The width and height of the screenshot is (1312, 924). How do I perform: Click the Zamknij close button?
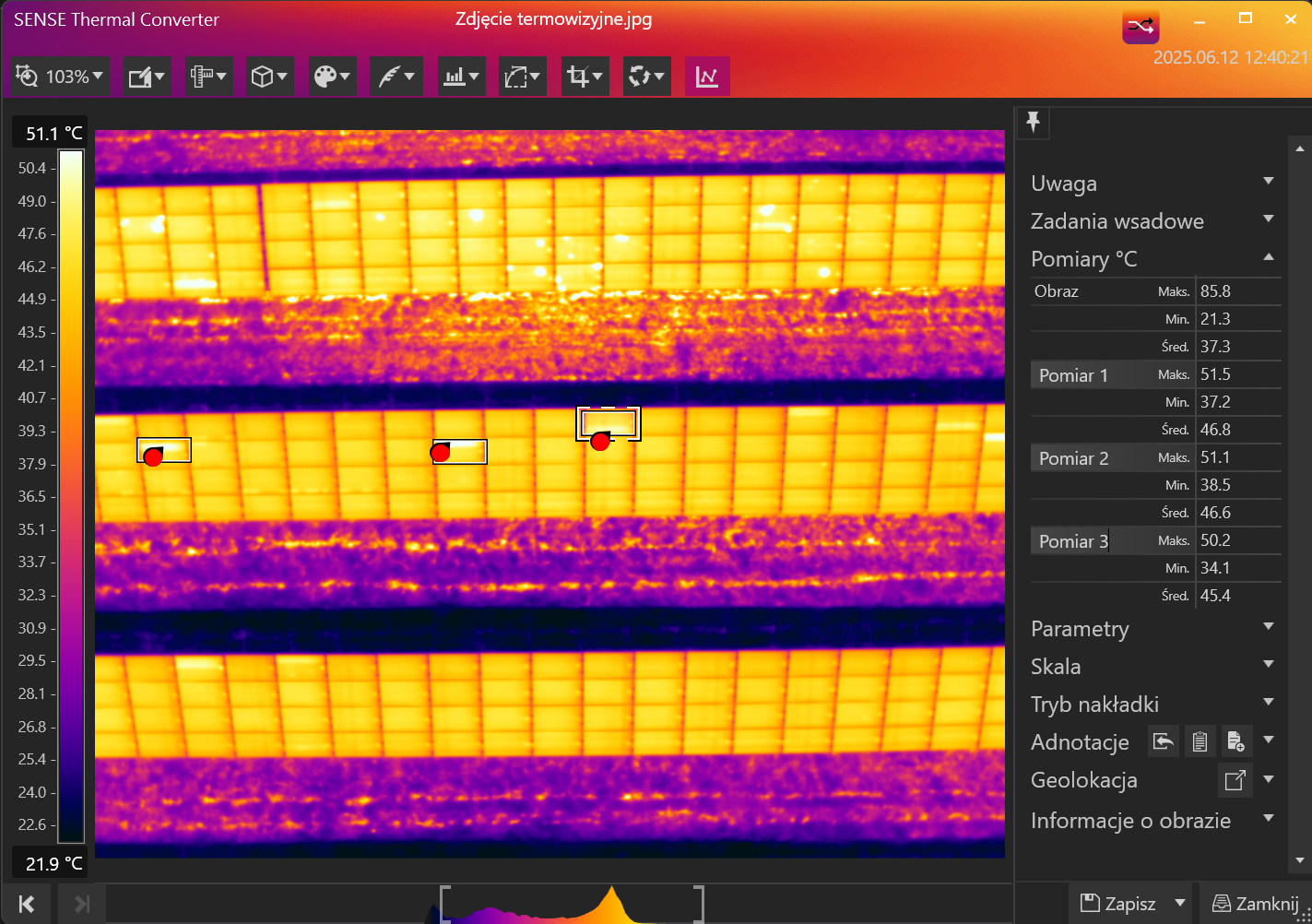tap(1256, 904)
